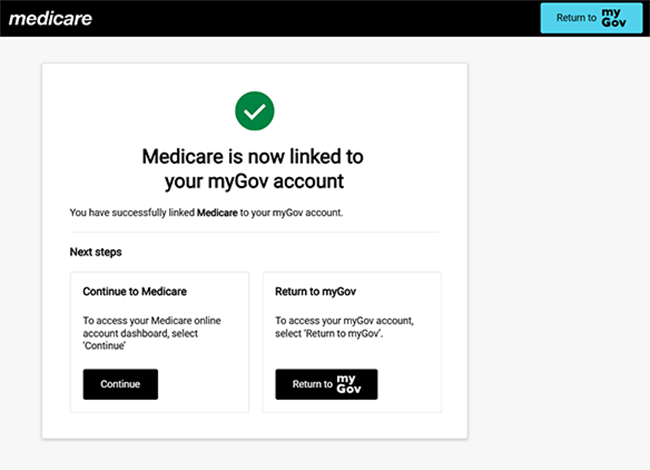
Task: Click empty space in the Continue to Medicare card
Action: pyautogui.click(x=205, y=385)
